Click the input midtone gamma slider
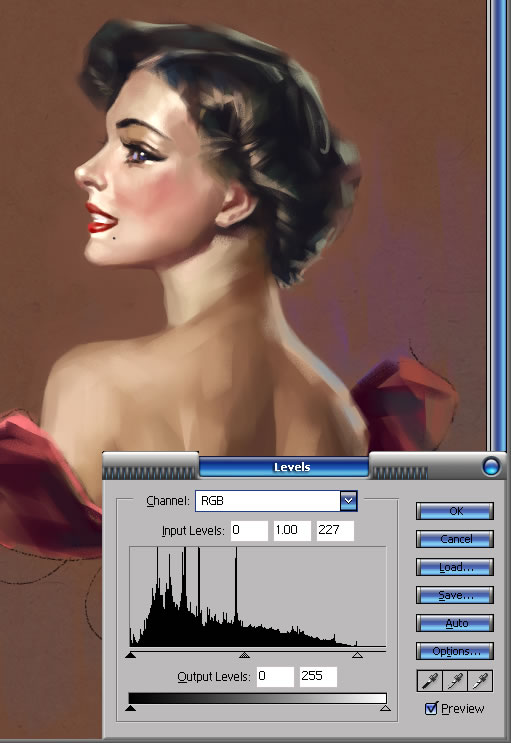 [244, 655]
